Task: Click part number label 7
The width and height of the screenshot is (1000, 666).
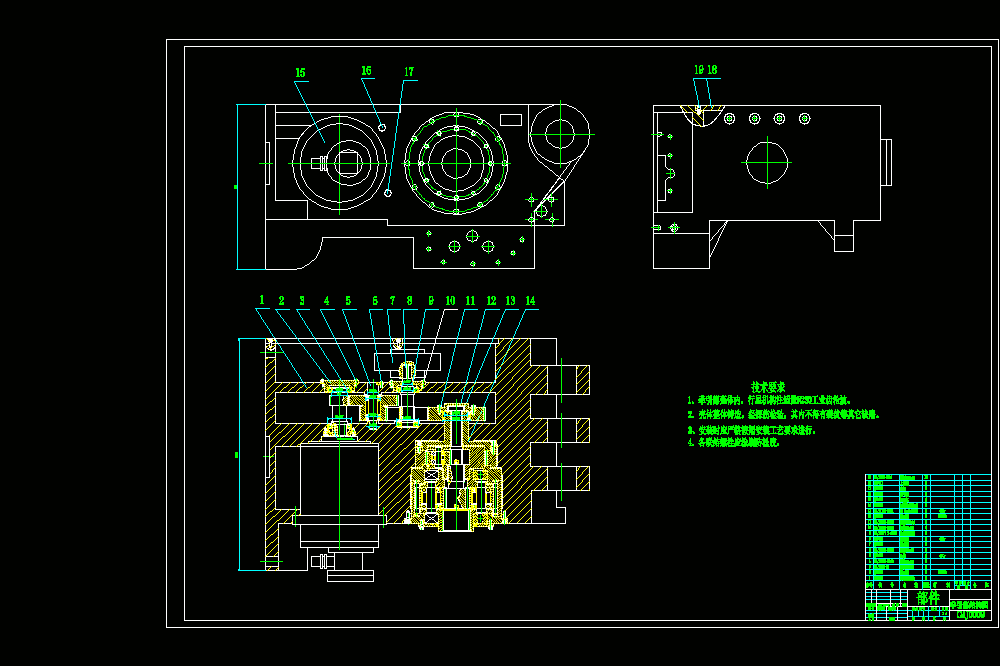Action: [x=393, y=300]
